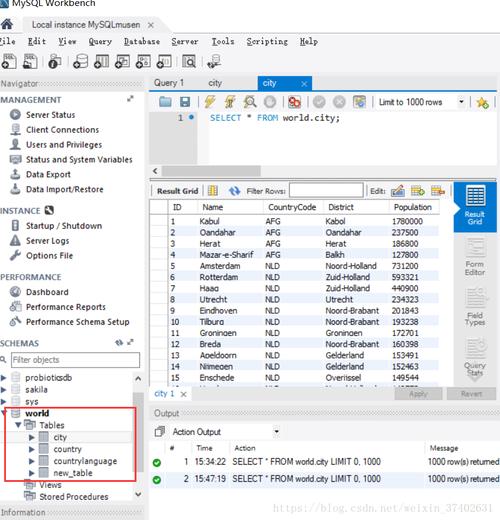Image resolution: width=500 pixels, height=520 pixels.
Task: Collapse the Tables node under world
Action: pyautogui.click(x=18, y=425)
